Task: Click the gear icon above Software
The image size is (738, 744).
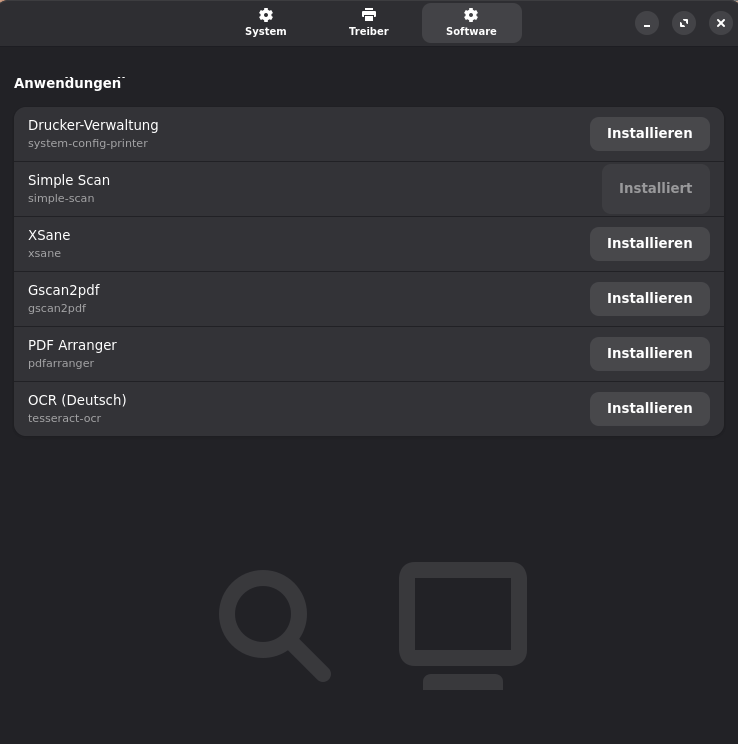Action: tap(471, 15)
